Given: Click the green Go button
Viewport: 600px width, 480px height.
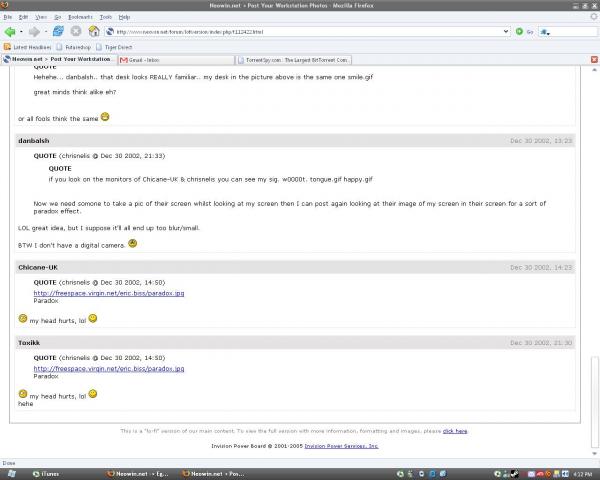Looking at the screenshot, I should tap(519, 31).
